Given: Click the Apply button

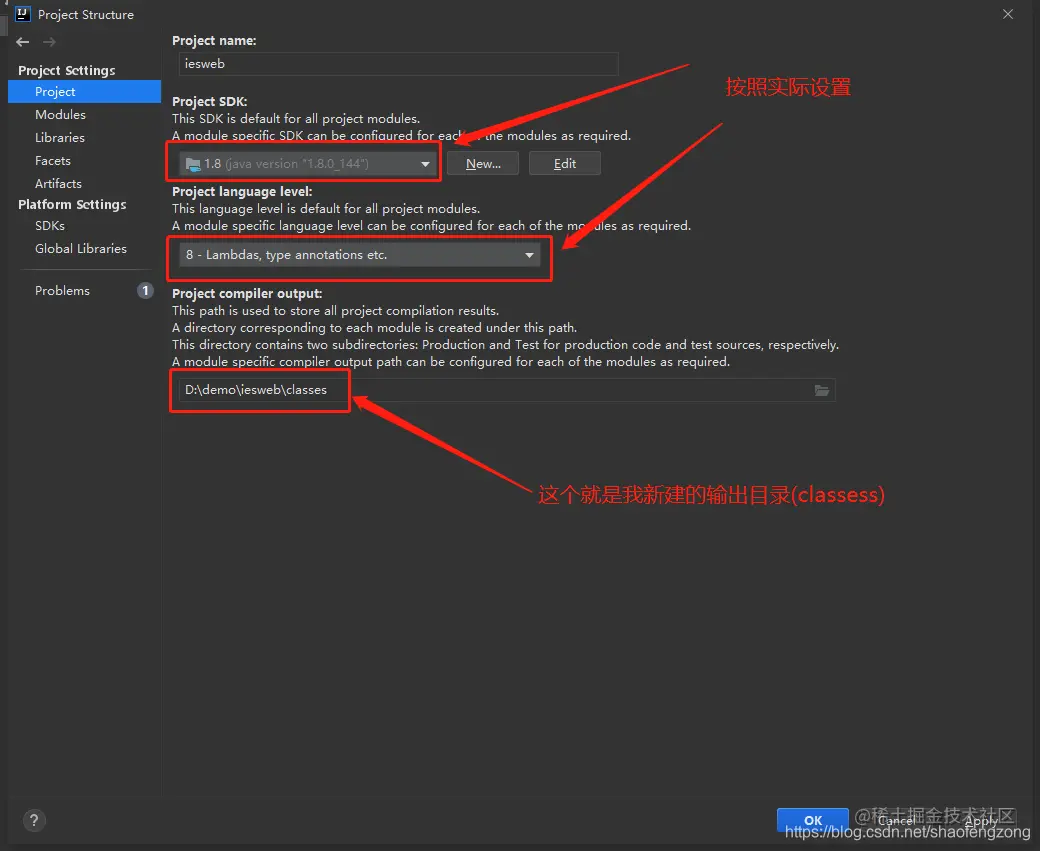Looking at the screenshot, I should tap(981, 820).
